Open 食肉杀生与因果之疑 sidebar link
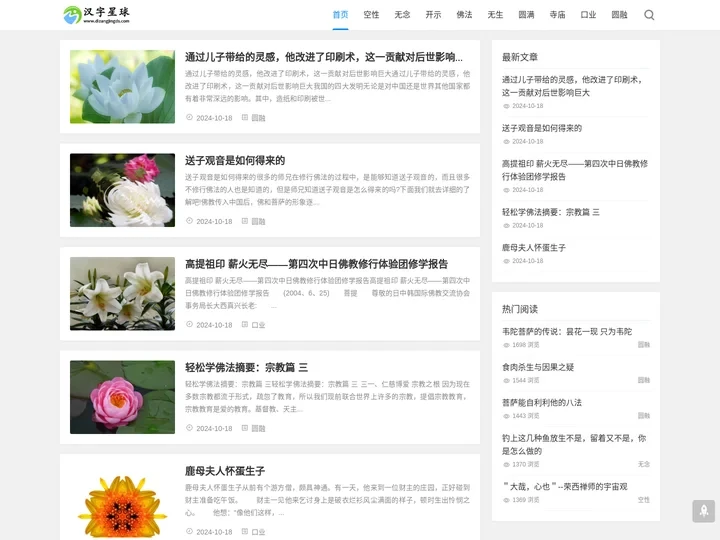Screen dimensions: 720x540 538,367
